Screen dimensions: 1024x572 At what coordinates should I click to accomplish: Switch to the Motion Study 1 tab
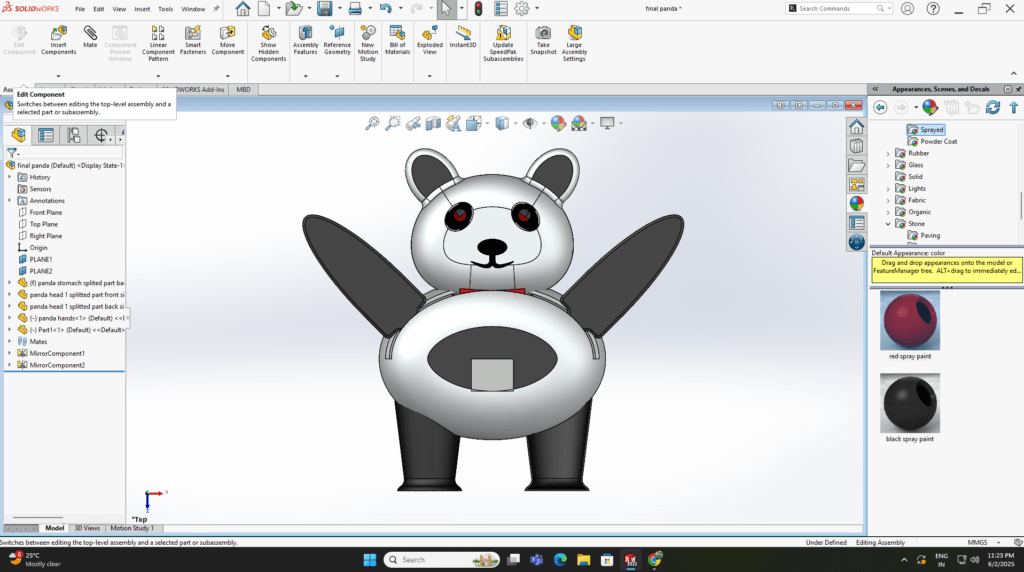[x=132, y=528]
